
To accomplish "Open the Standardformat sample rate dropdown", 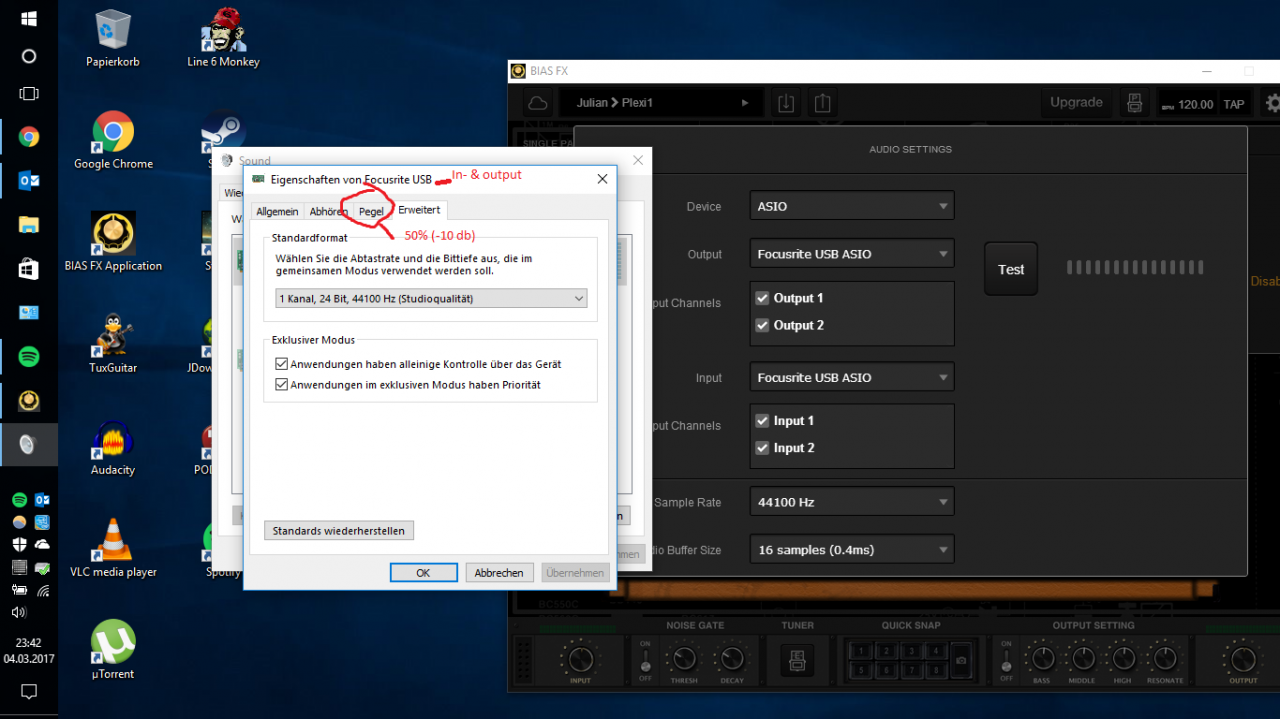I will (431, 298).
